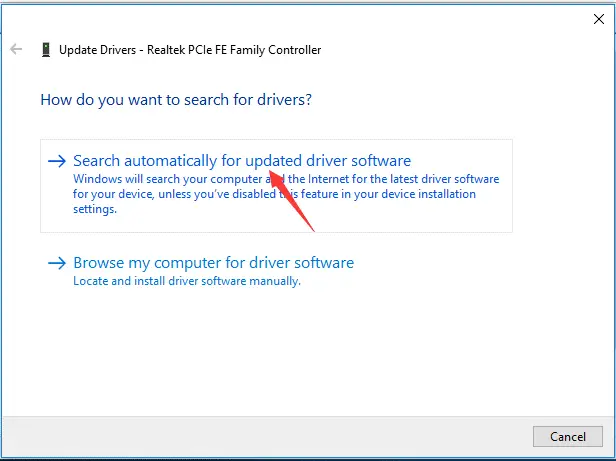Go back using the left arrow
Viewport: 616px width, 461px height.
16,50
